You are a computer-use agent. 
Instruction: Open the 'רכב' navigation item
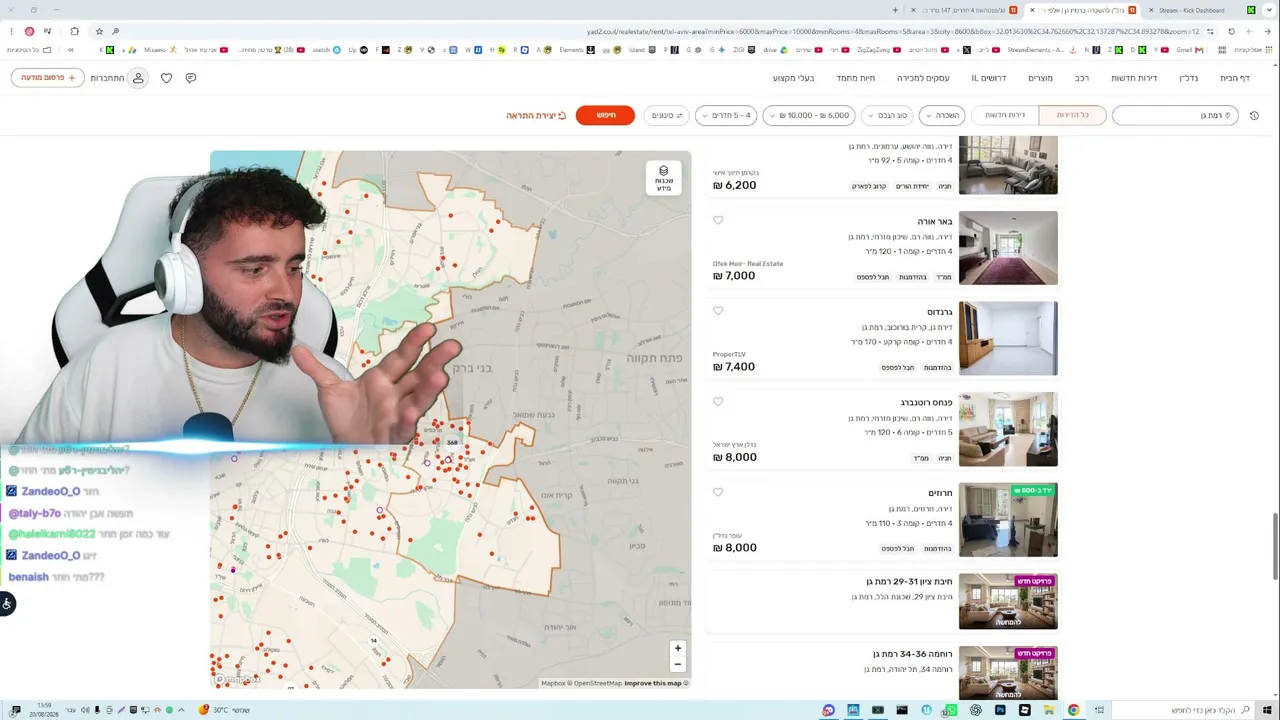(x=1082, y=78)
